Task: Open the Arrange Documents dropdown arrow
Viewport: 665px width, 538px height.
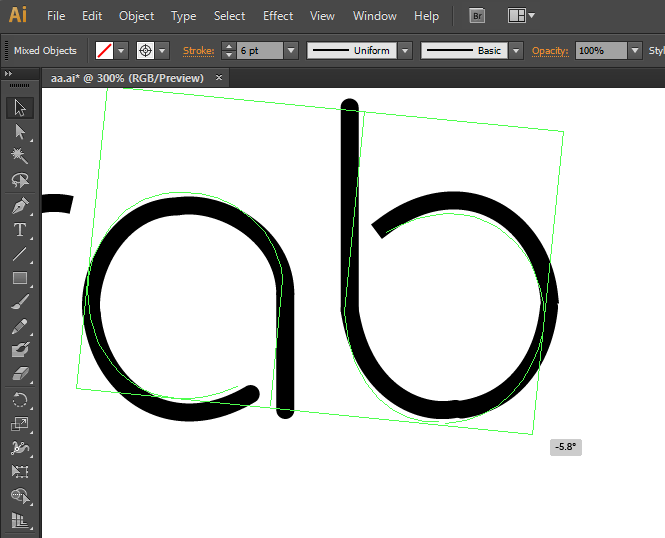Action: [x=532, y=16]
